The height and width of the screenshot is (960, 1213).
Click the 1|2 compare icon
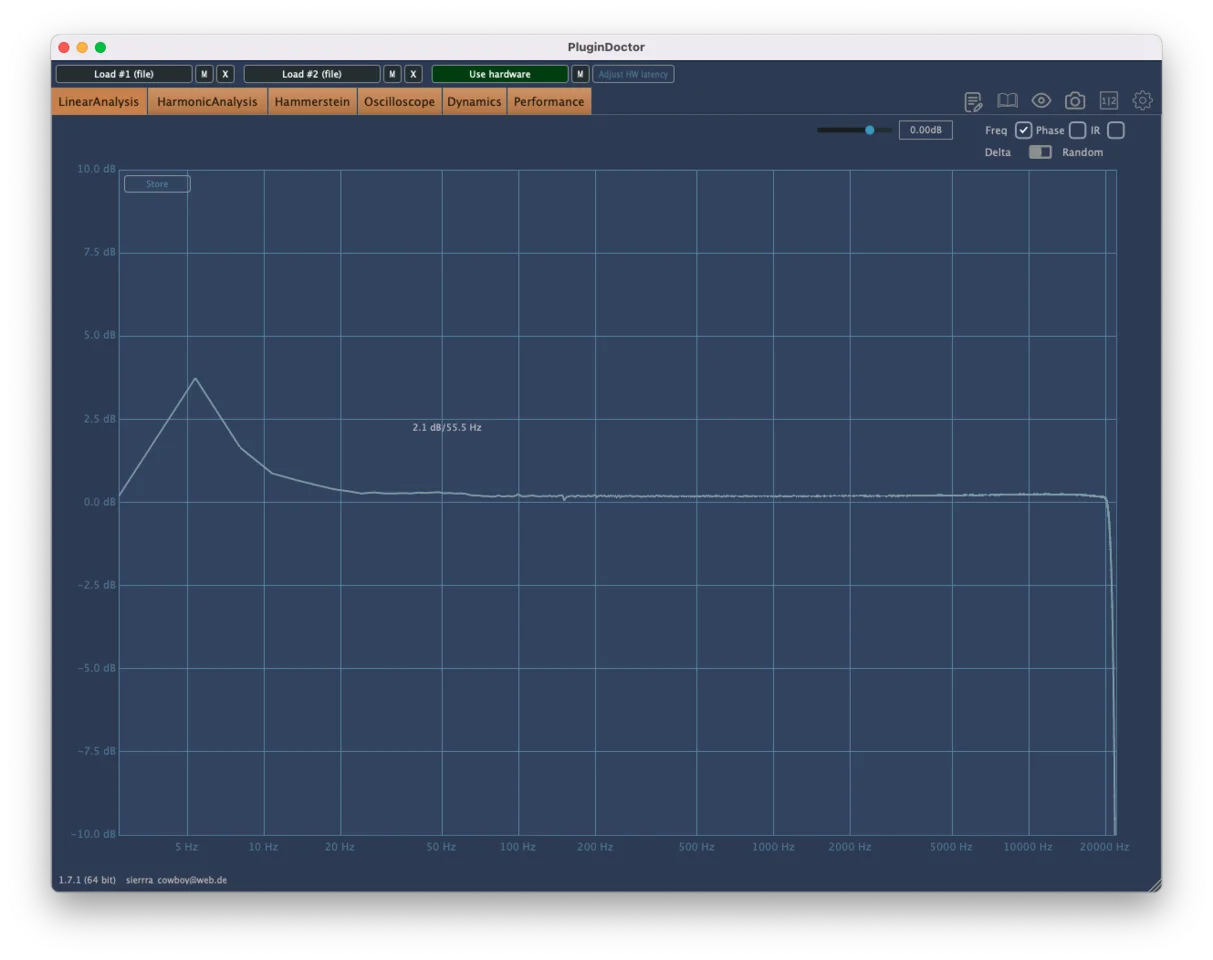pyautogui.click(x=1109, y=101)
